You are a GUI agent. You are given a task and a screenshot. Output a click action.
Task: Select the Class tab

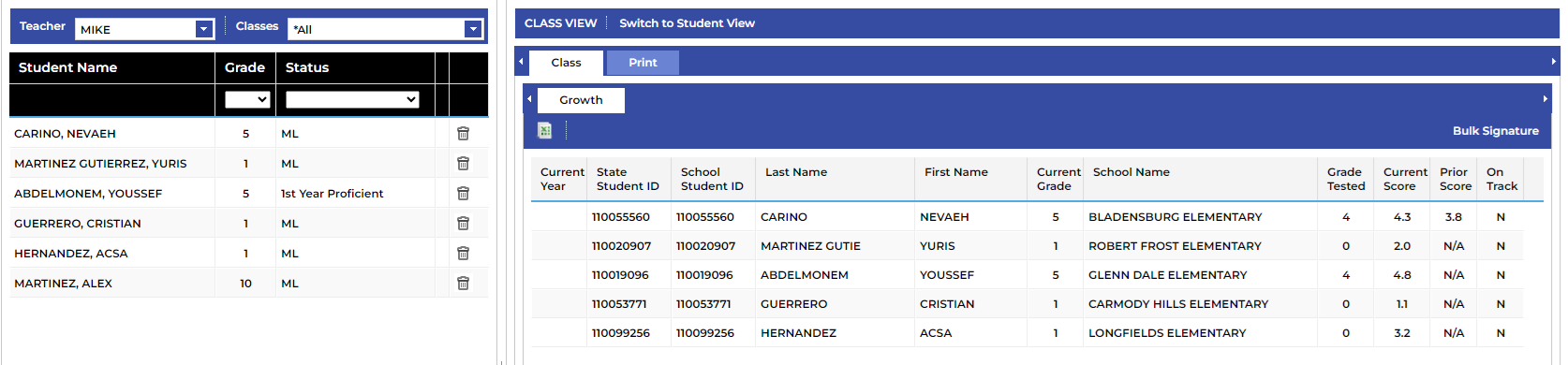pos(566,63)
